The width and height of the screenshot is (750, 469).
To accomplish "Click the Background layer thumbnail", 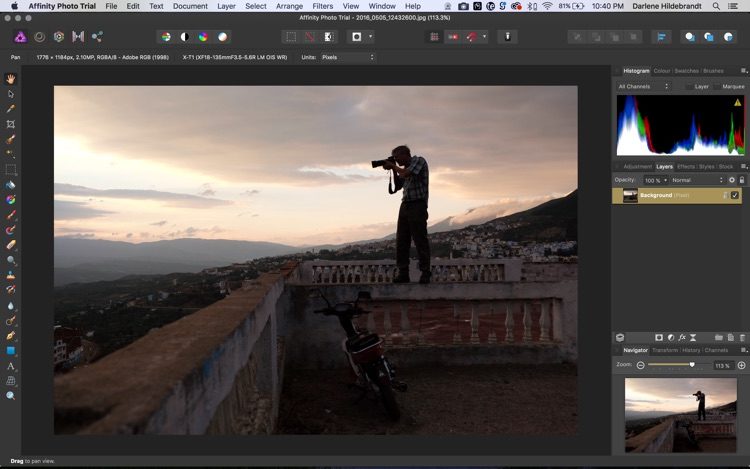I will pos(630,196).
